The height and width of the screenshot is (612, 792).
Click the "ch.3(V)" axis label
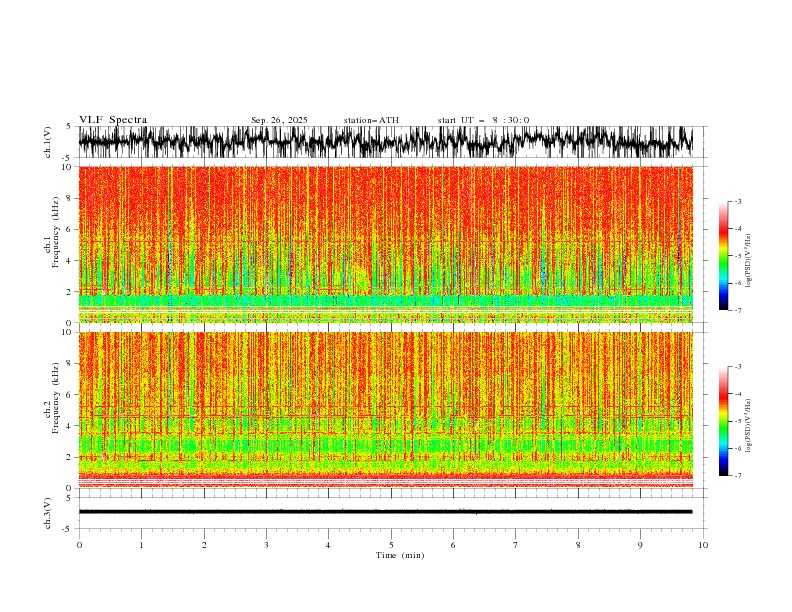(48, 513)
